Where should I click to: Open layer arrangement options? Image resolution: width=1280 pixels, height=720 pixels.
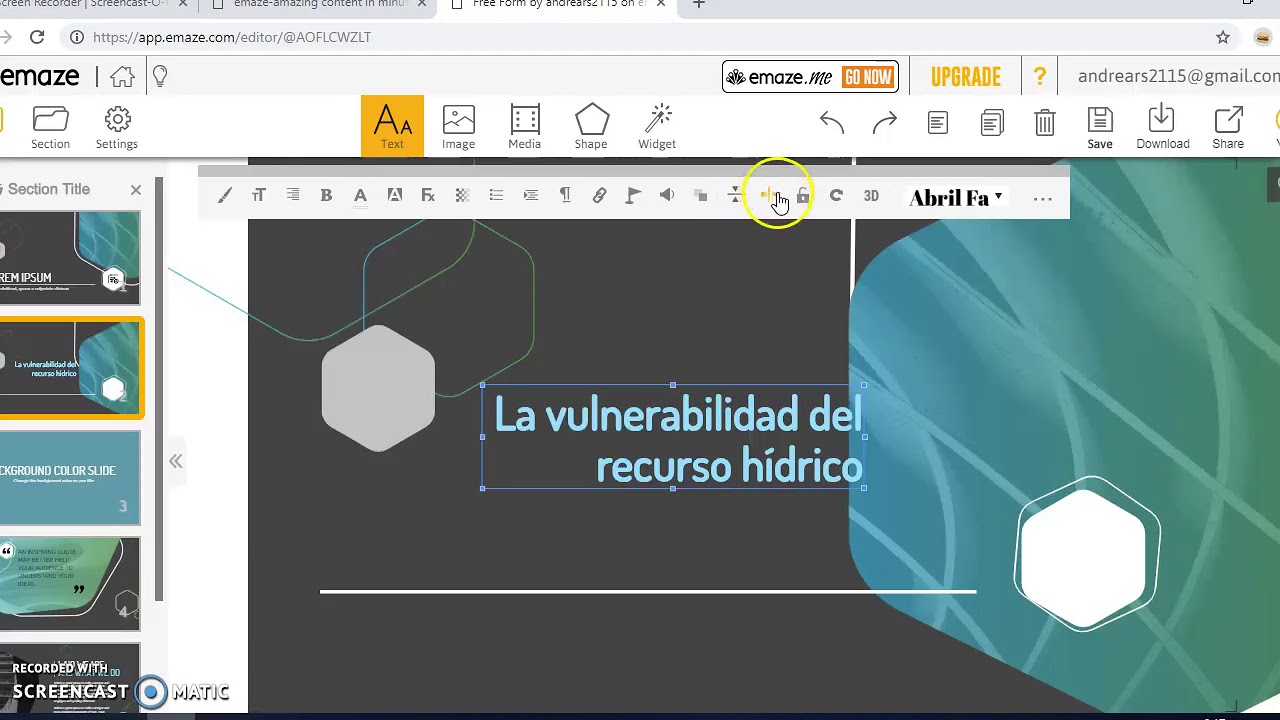point(701,196)
